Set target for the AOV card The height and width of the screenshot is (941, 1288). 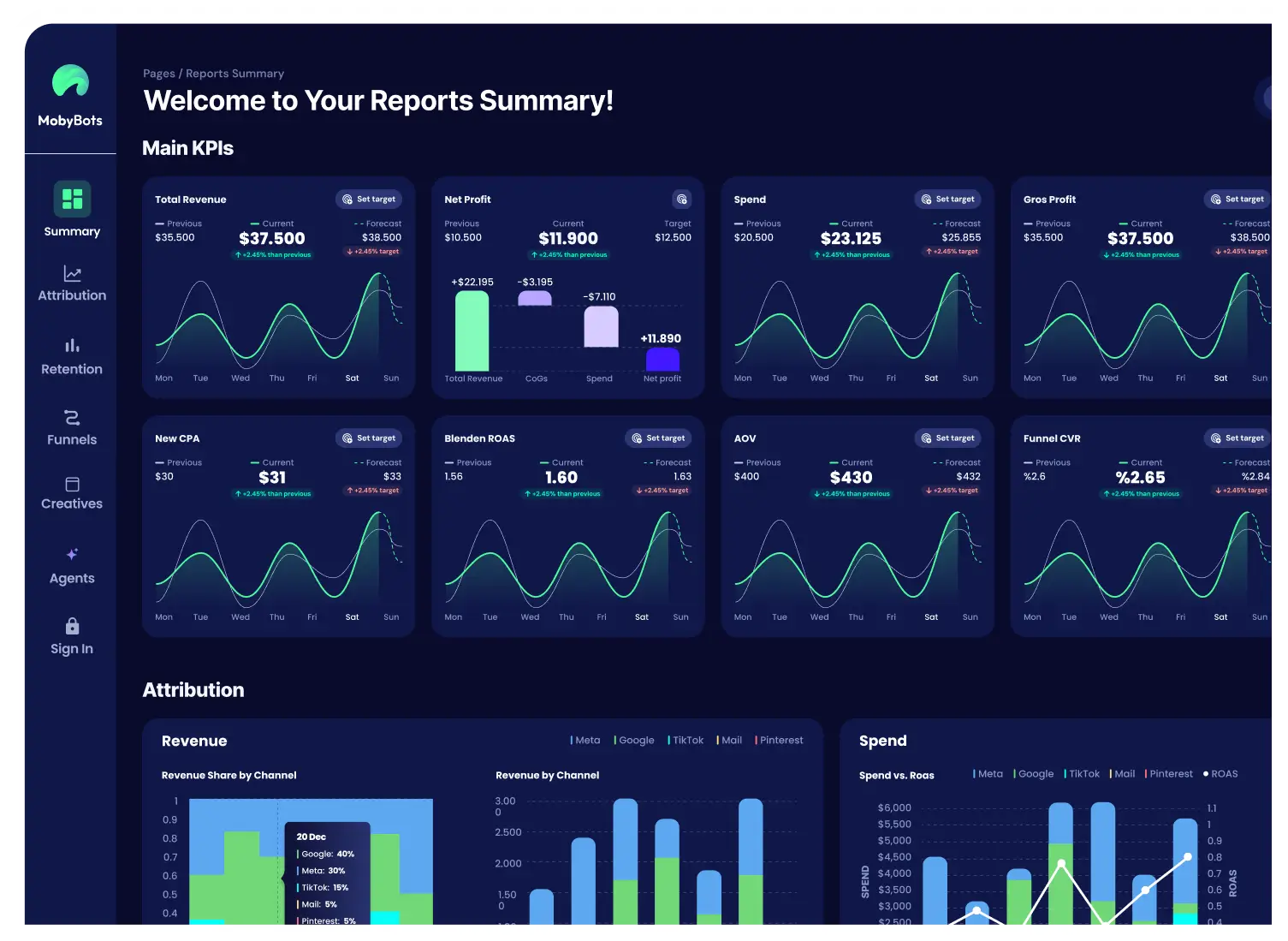[947, 438]
